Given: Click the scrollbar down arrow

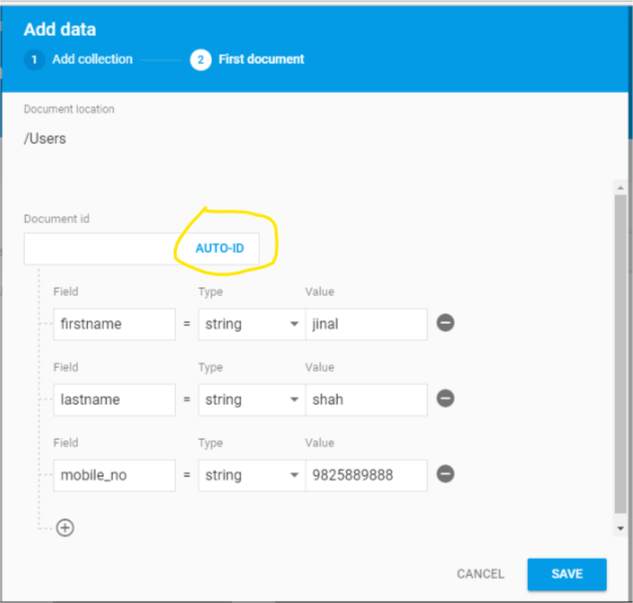Looking at the screenshot, I should [x=621, y=527].
